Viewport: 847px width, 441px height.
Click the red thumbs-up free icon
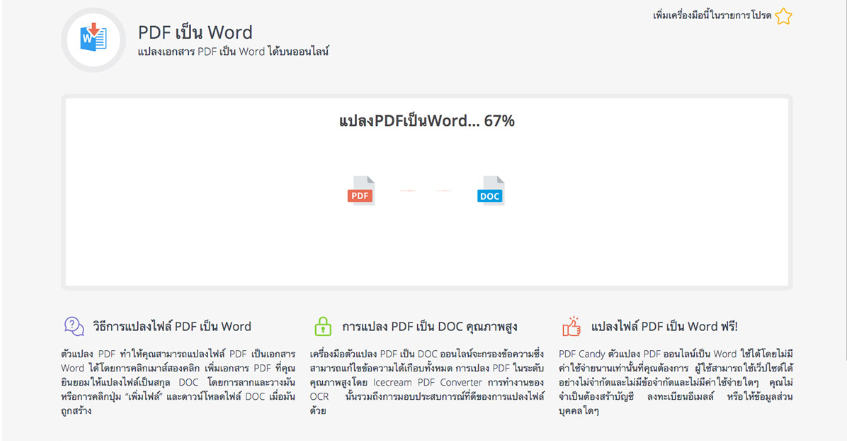pyautogui.click(x=571, y=326)
